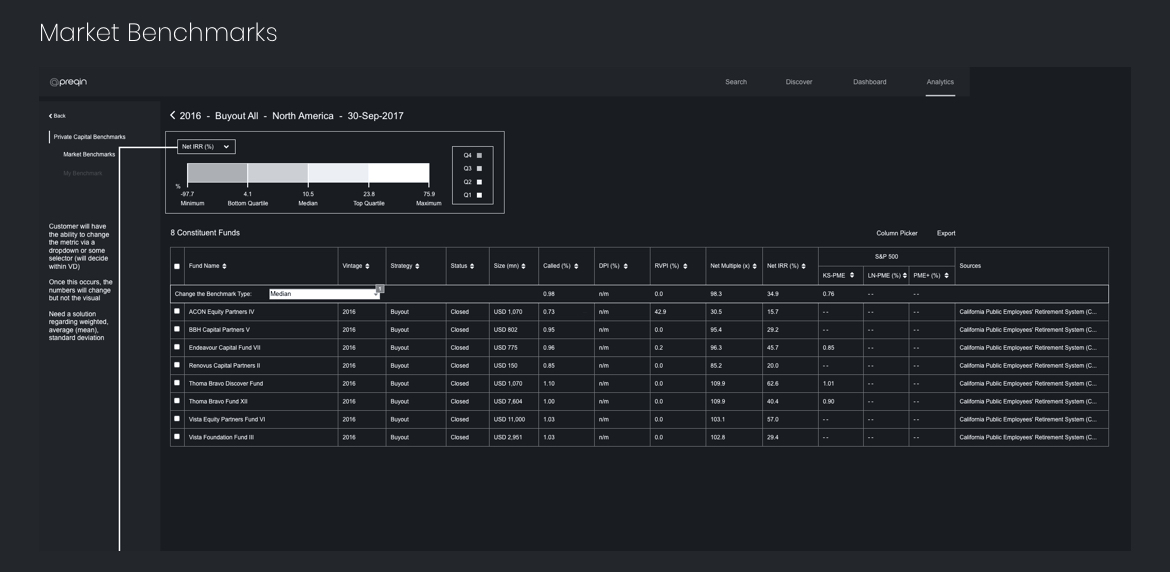Go to the Dashboard tab
The height and width of the screenshot is (572, 1170).
click(x=869, y=82)
